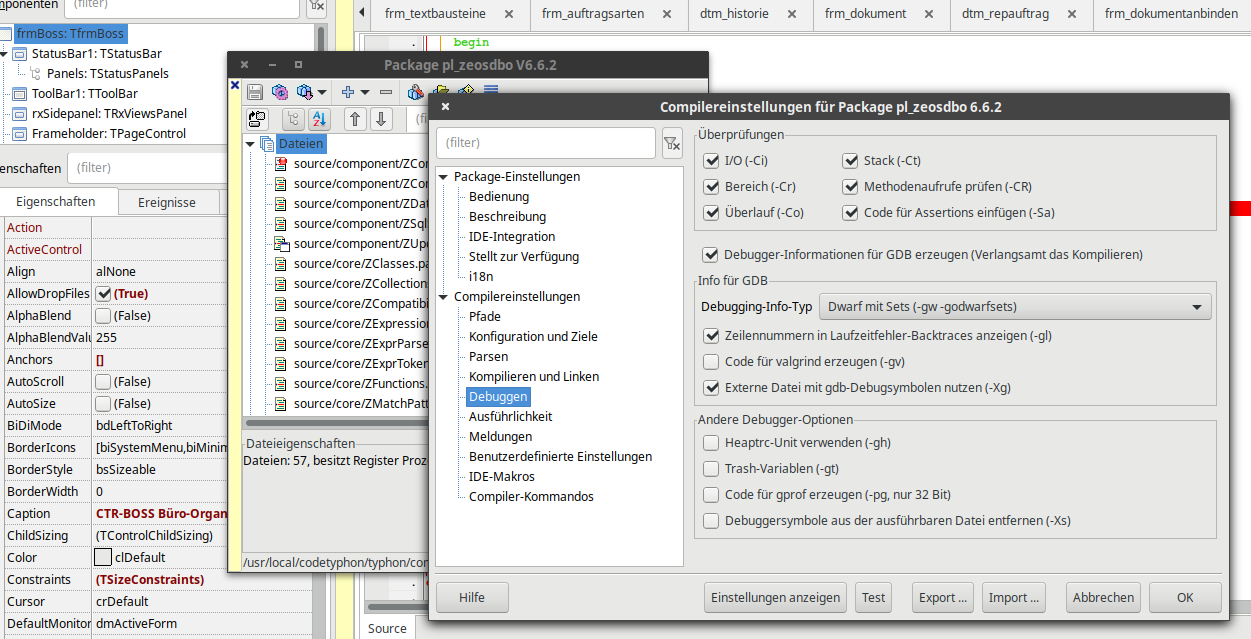Toggle alphabetical A-Z sort button

[319, 120]
